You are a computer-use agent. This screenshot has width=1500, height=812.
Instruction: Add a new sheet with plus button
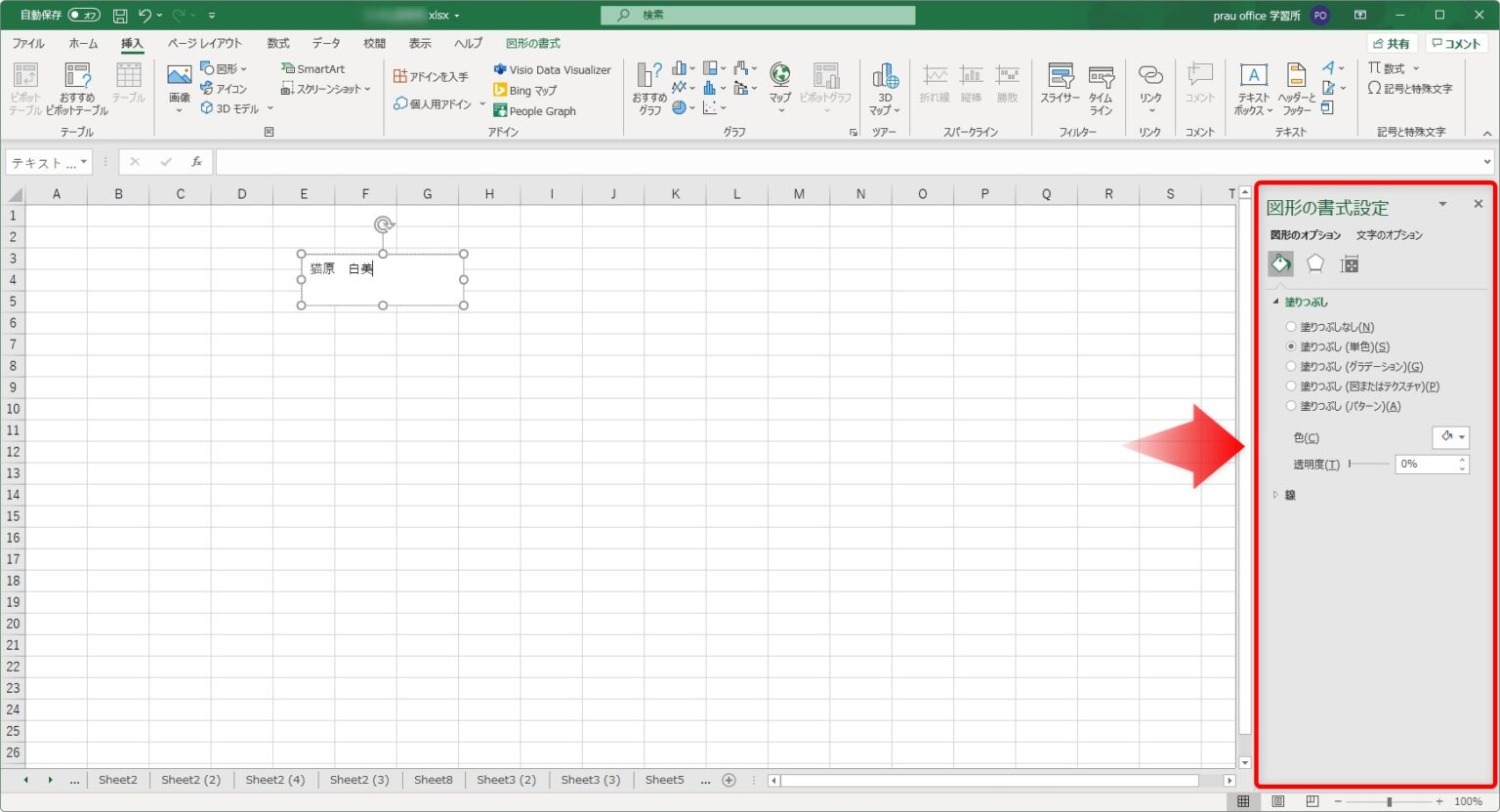(x=729, y=780)
